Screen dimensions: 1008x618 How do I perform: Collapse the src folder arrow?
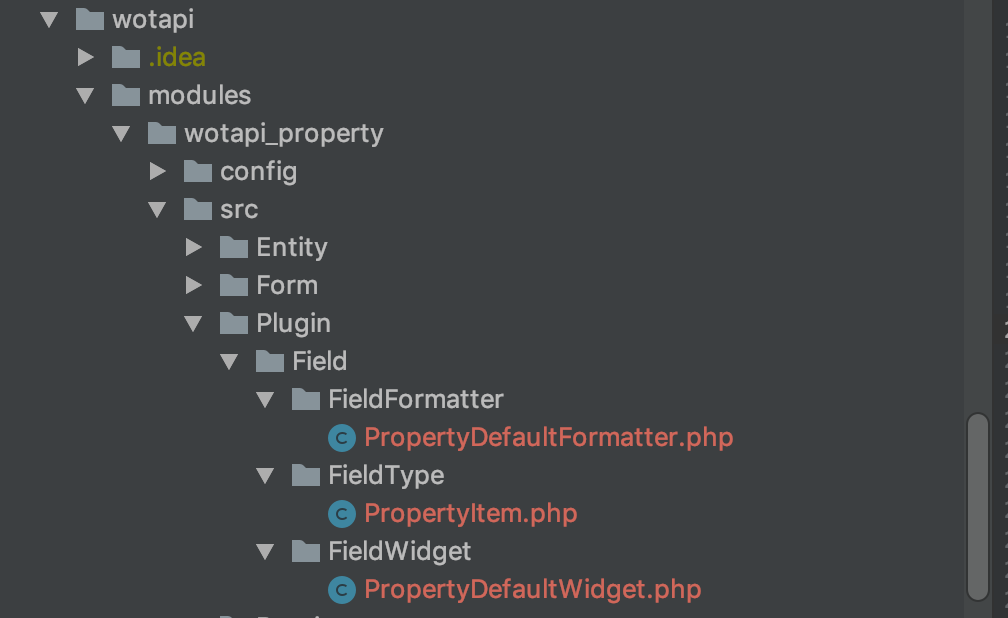(x=158, y=210)
